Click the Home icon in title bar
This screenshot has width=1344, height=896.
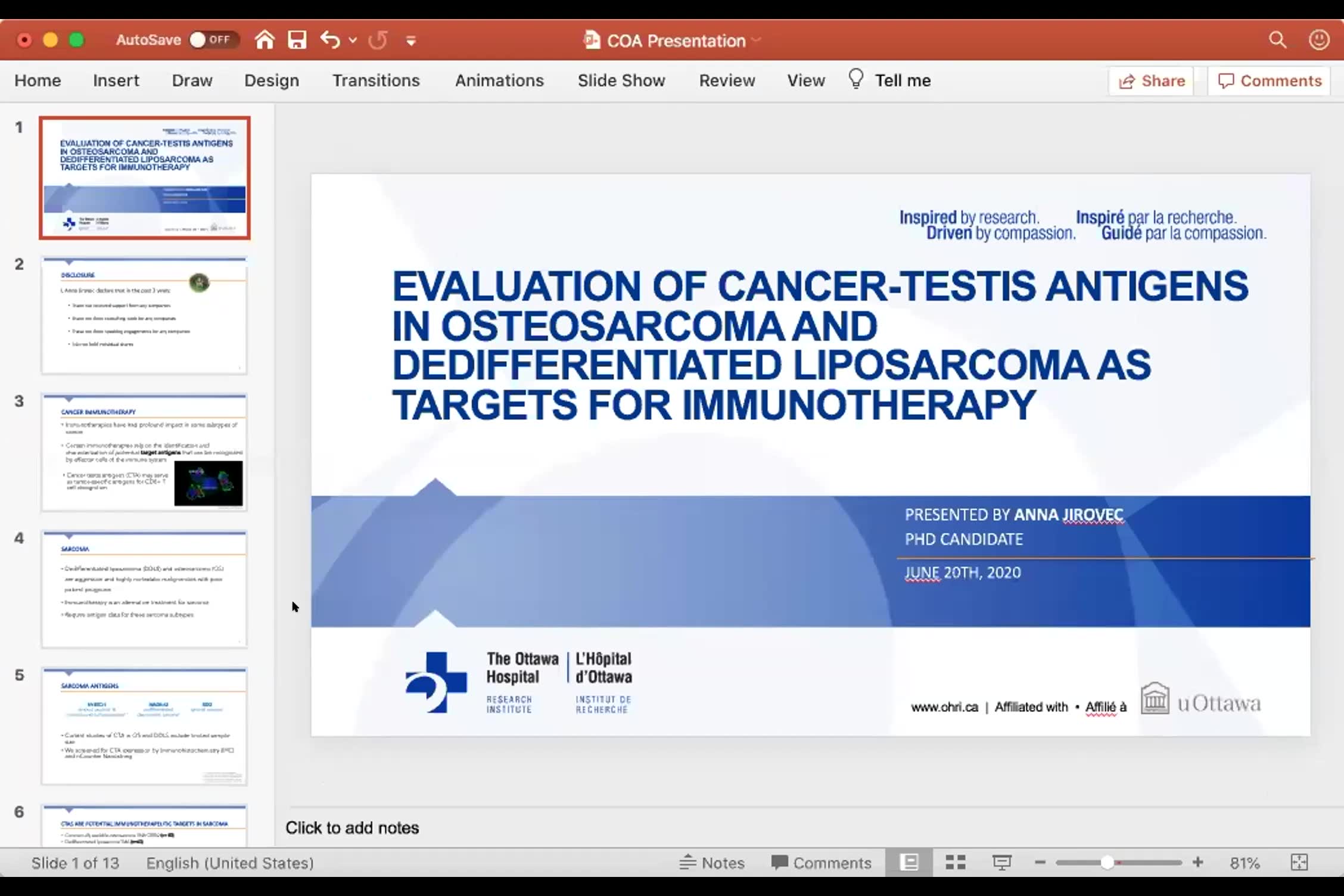pos(265,40)
